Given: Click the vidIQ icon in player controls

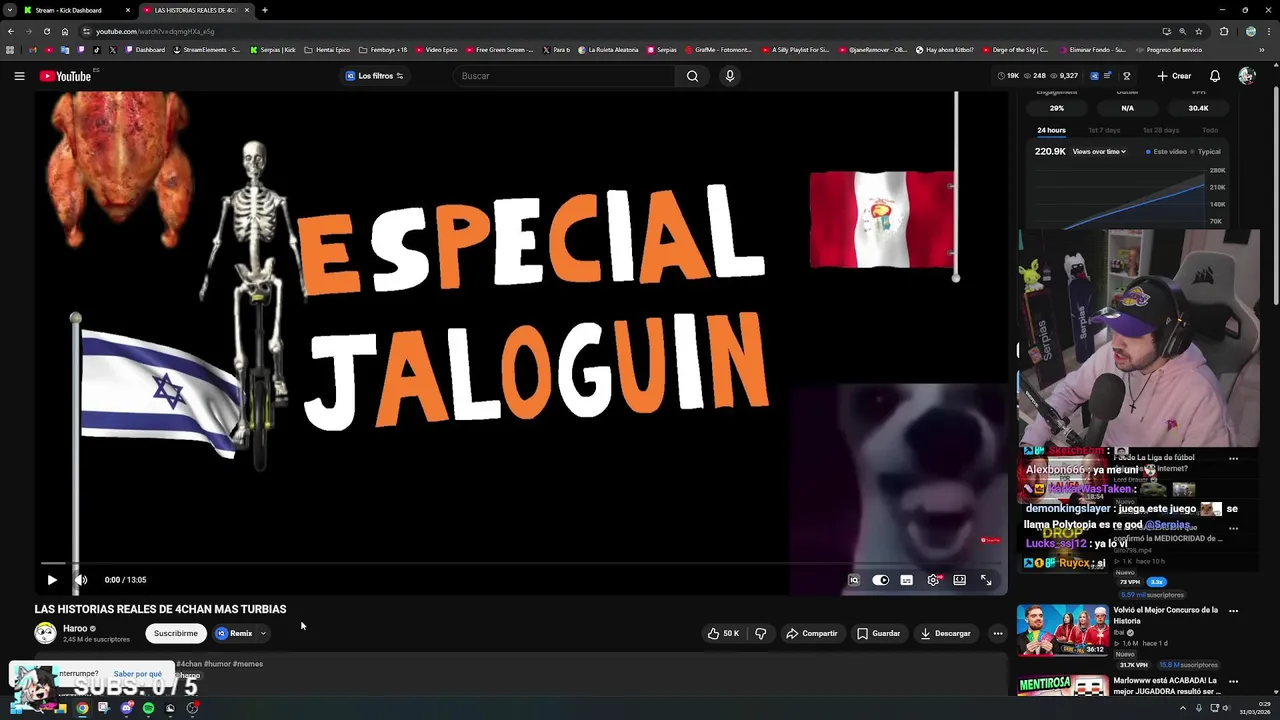Looking at the screenshot, I should click(x=854, y=580).
